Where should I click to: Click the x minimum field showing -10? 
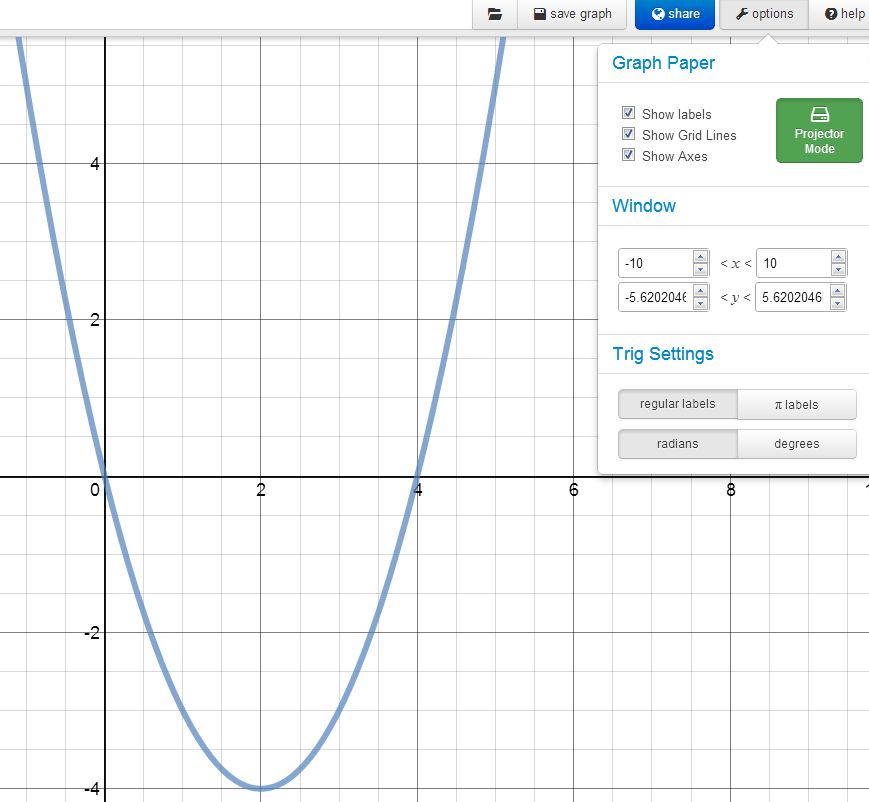(656, 263)
